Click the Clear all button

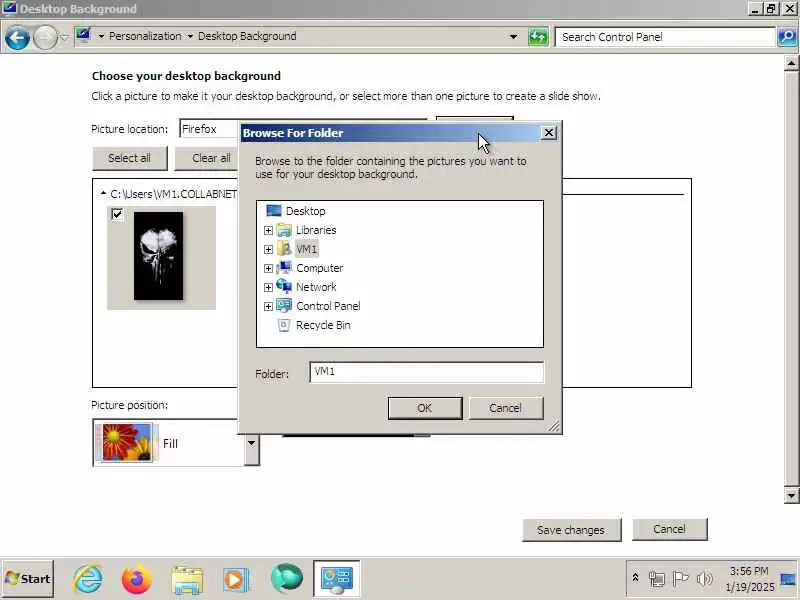pyautogui.click(x=207, y=158)
